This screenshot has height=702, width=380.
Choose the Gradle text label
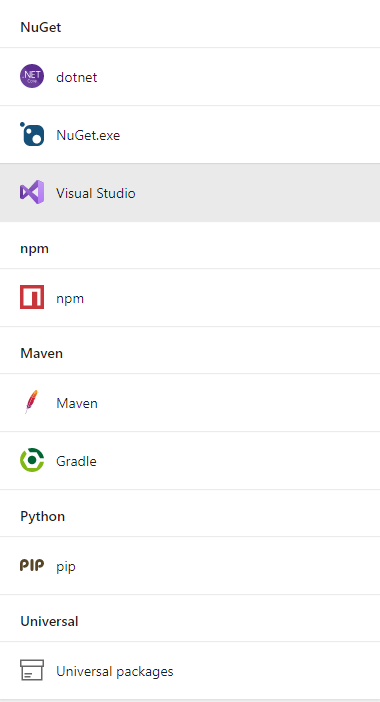(x=76, y=461)
